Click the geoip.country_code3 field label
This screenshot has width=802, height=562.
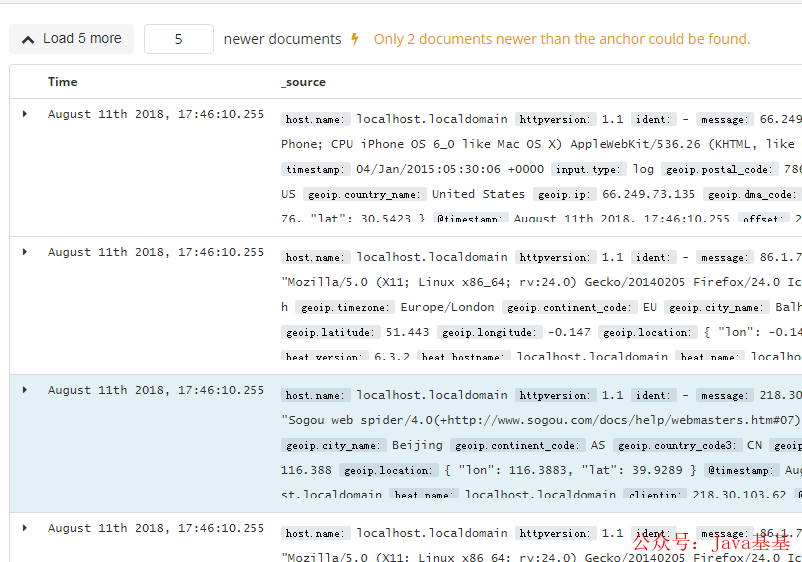[x=677, y=445]
